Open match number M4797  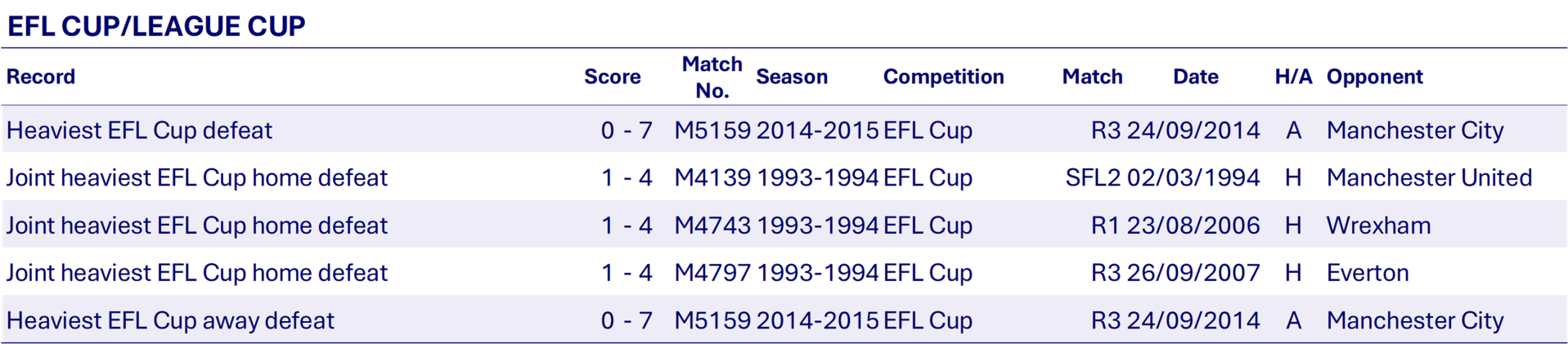tap(712, 272)
